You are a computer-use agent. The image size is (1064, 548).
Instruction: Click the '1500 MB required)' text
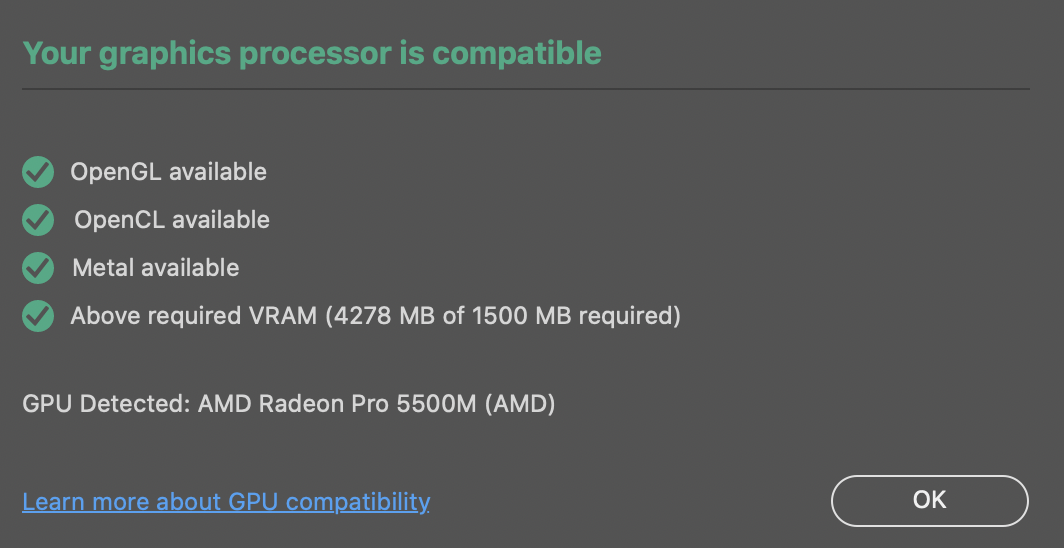click(x=576, y=316)
